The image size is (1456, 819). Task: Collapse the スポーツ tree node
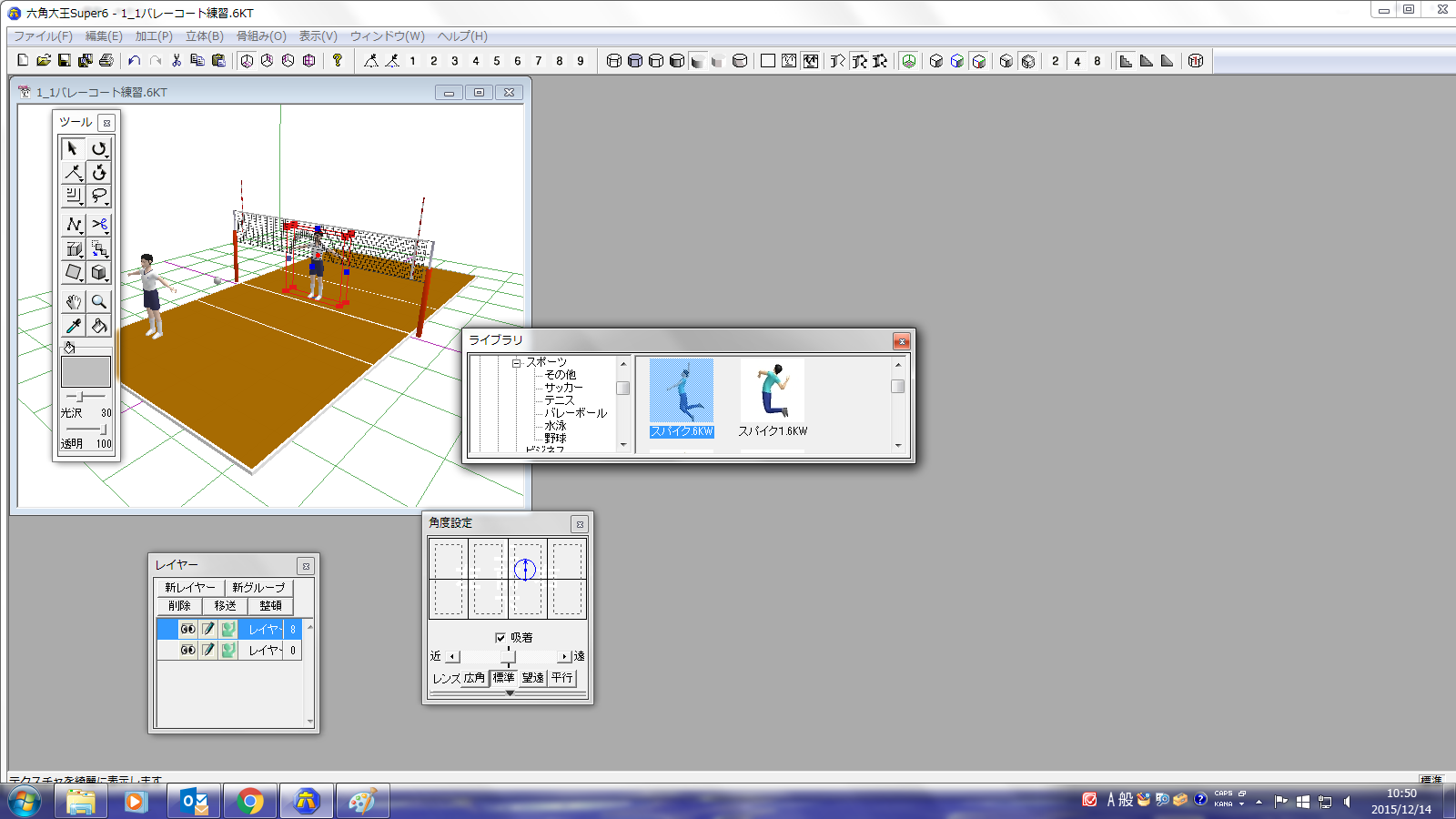516,362
